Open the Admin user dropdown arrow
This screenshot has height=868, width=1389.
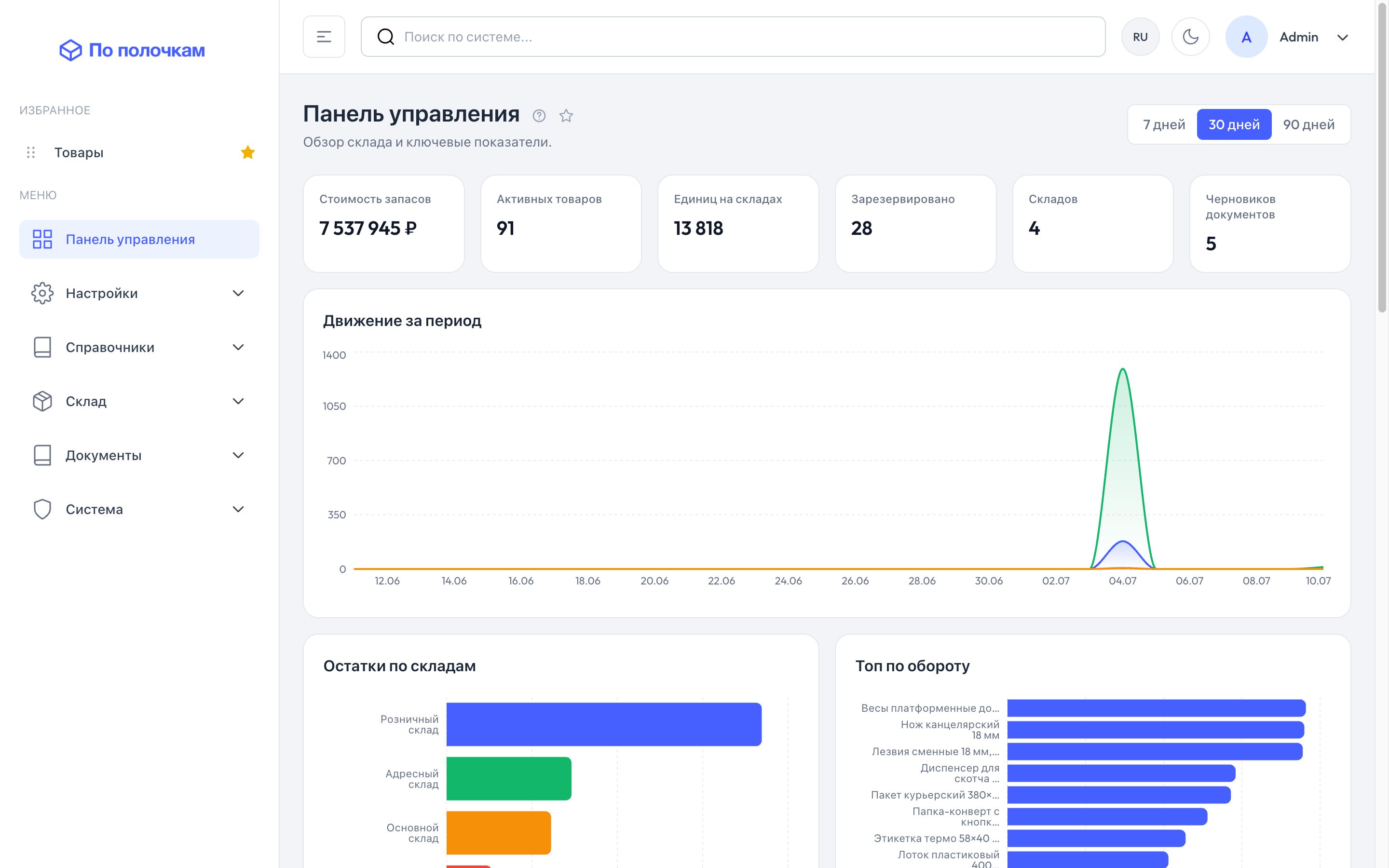[1343, 37]
